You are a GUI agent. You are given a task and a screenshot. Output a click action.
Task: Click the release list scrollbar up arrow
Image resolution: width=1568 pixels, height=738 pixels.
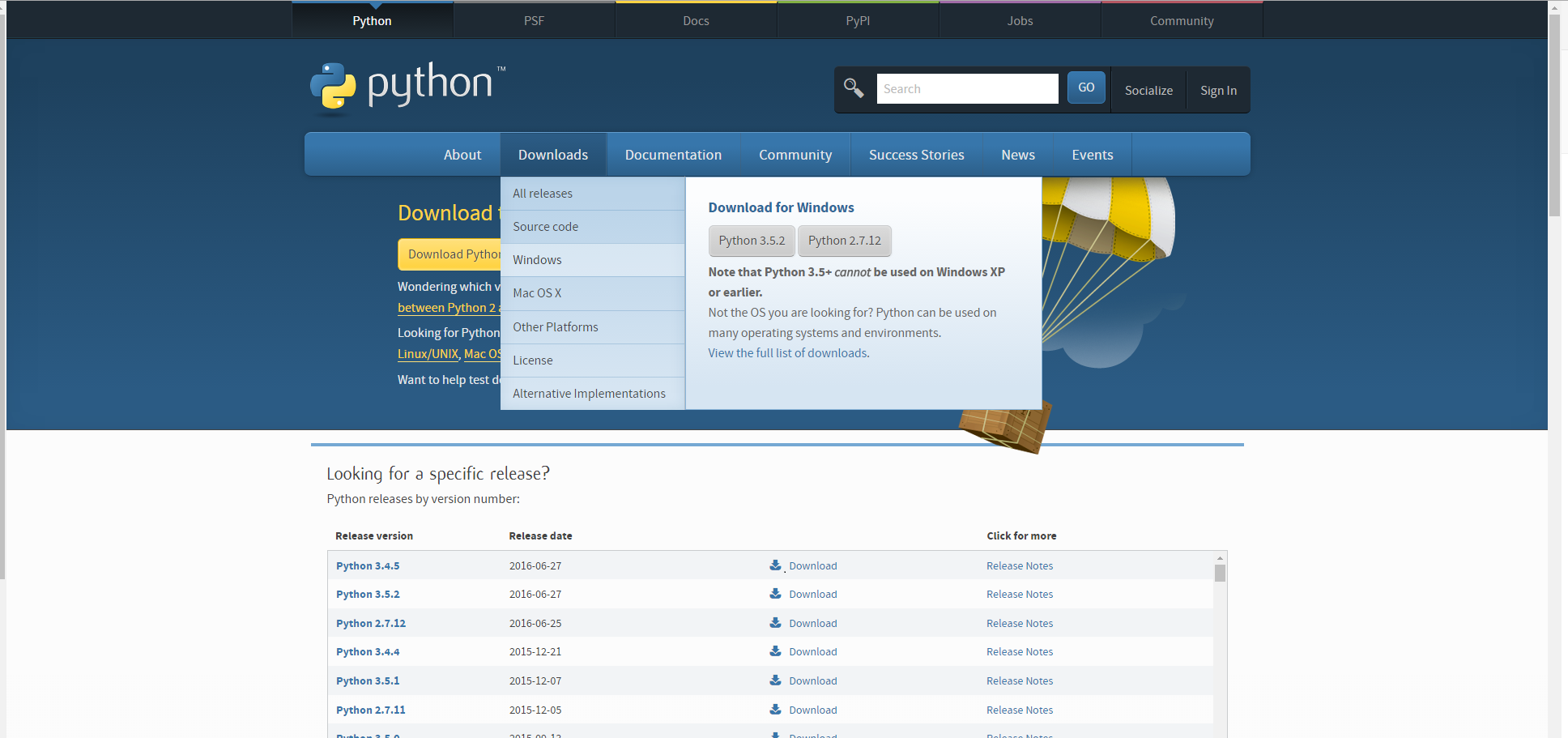coord(1220,558)
